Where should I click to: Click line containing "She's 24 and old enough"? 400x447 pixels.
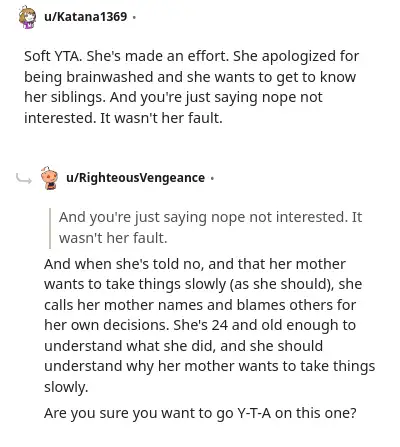tap(200, 325)
